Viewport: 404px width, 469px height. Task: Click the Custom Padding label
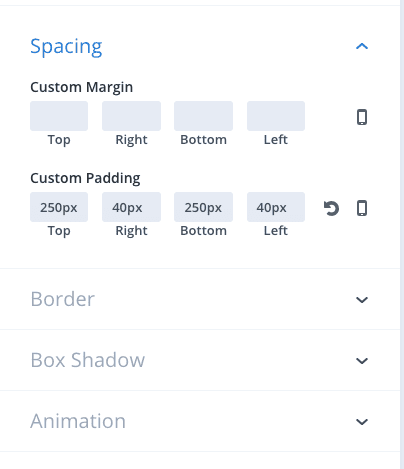tap(85, 178)
